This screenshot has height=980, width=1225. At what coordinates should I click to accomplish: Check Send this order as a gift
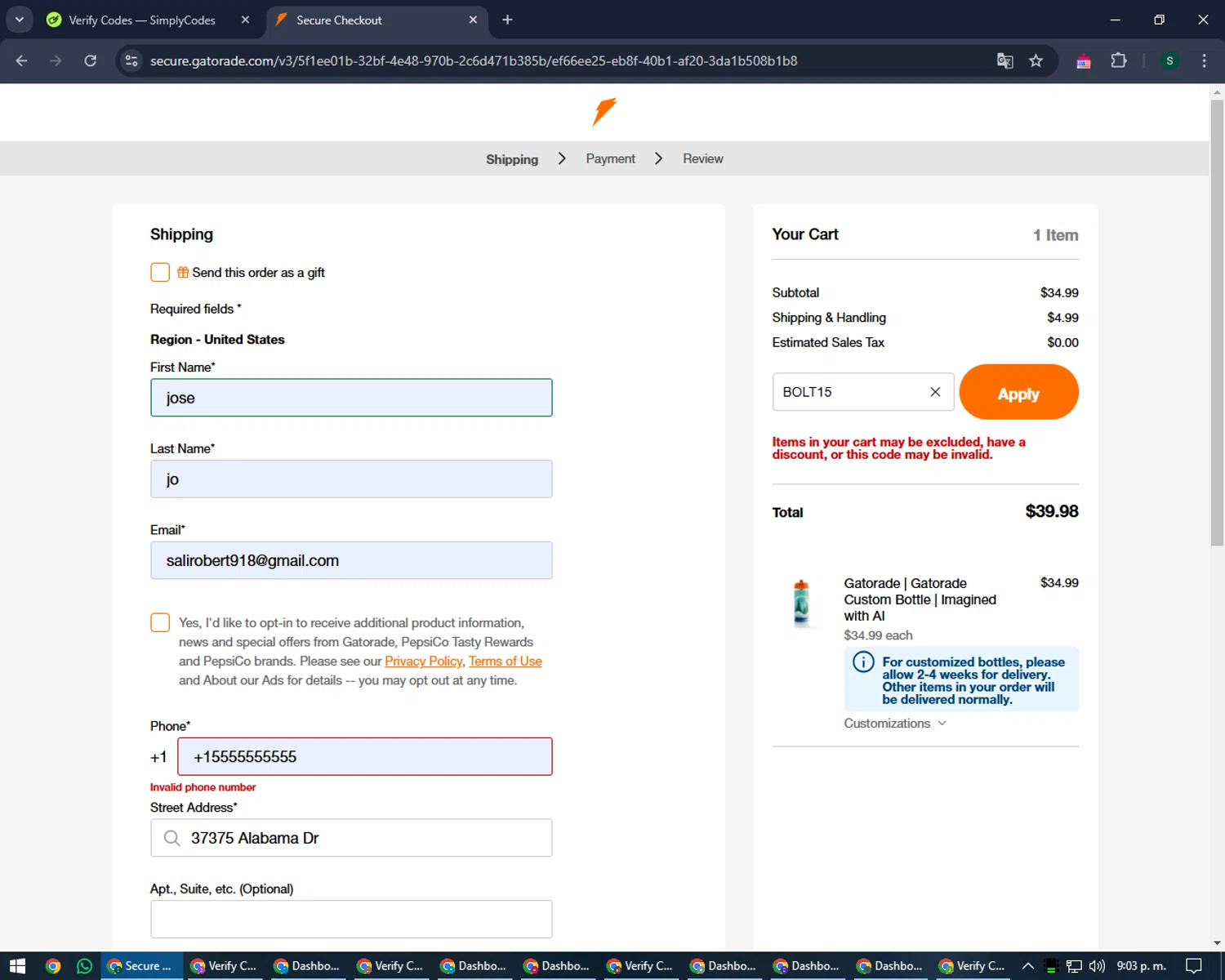[x=160, y=272]
